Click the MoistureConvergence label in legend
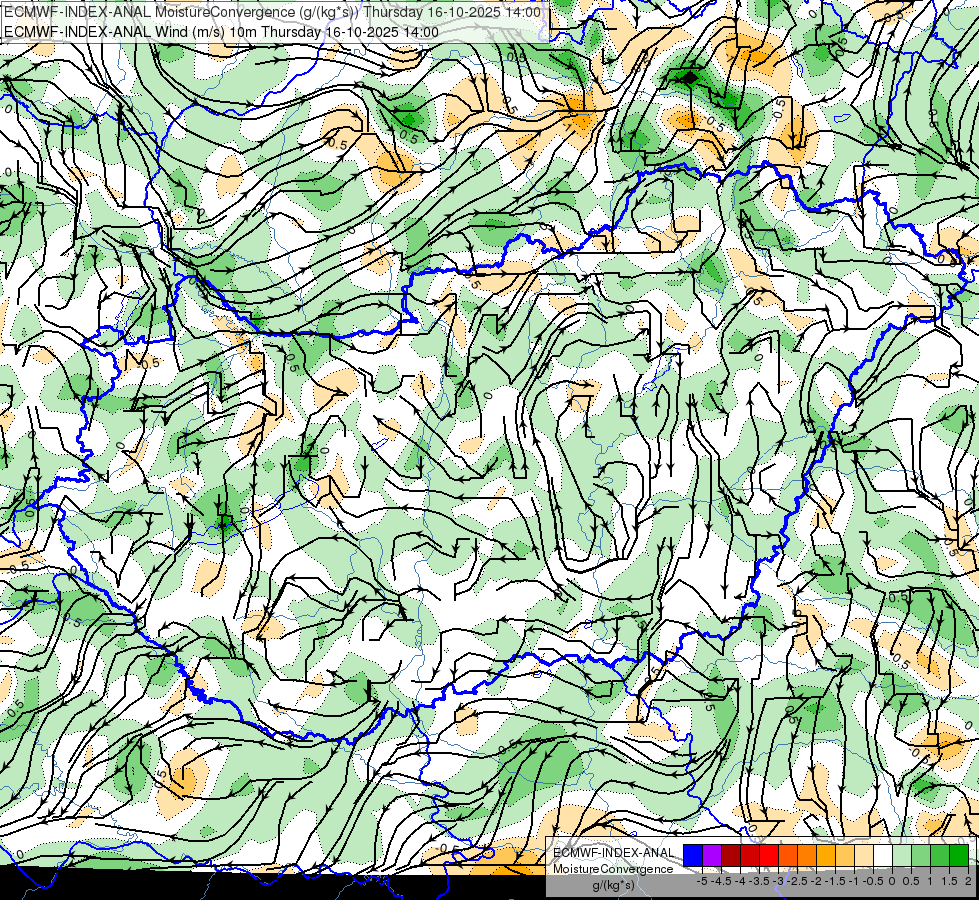Image resolution: width=979 pixels, height=900 pixels. (613, 869)
